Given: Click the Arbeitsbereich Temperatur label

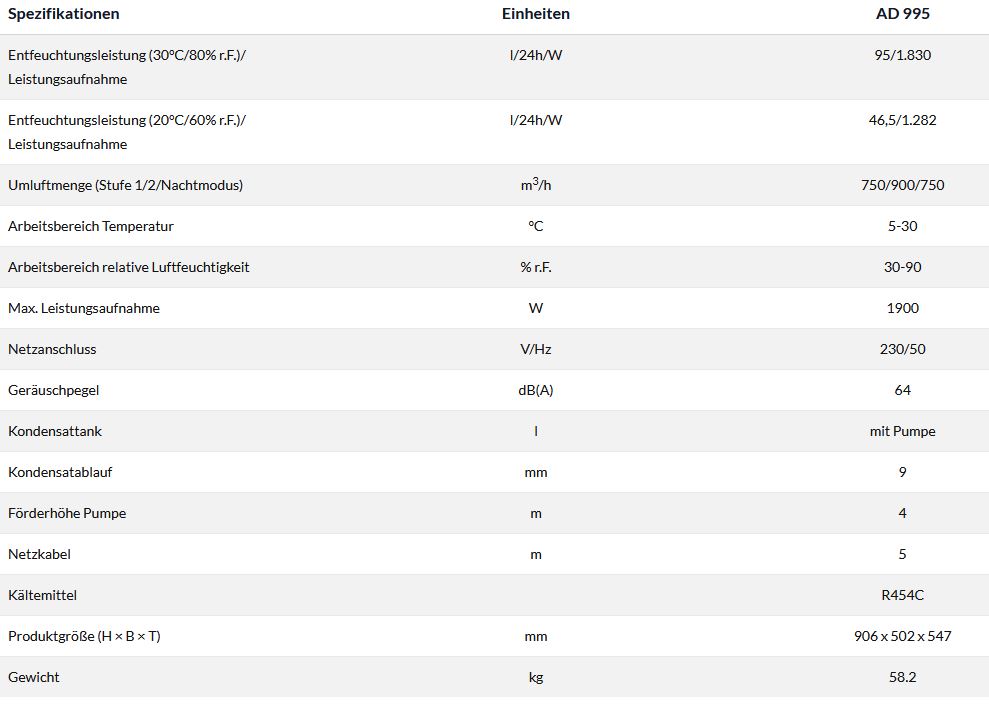Looking at the screenshot, I should [91, 226].
